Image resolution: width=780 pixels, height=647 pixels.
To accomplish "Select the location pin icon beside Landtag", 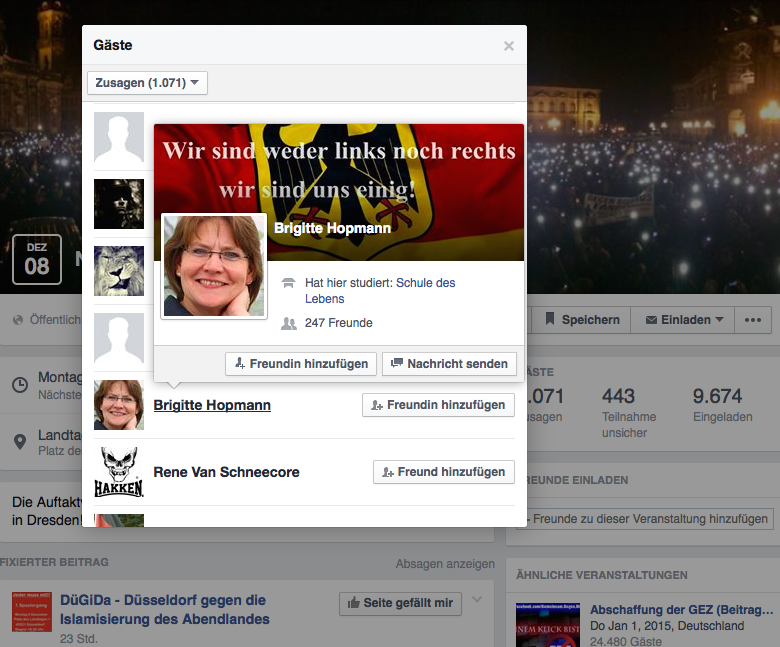I will [20, 442].
